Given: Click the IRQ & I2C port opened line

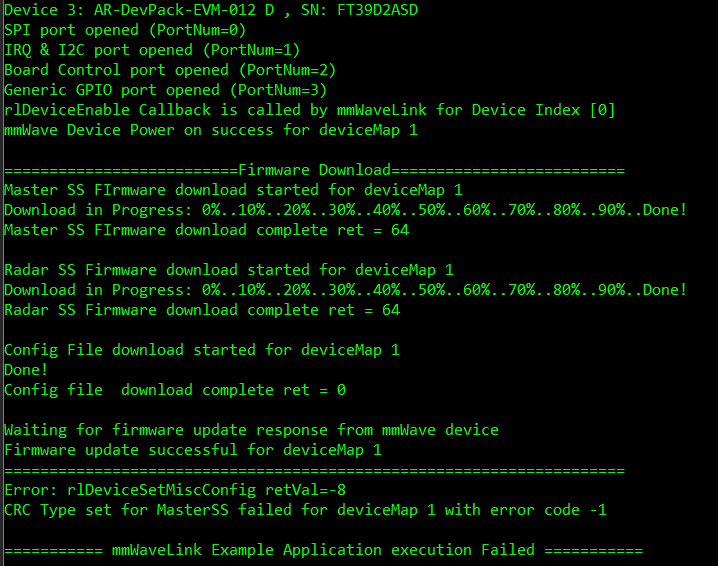Looking at the screenshot, I should (x=152, y=50).
